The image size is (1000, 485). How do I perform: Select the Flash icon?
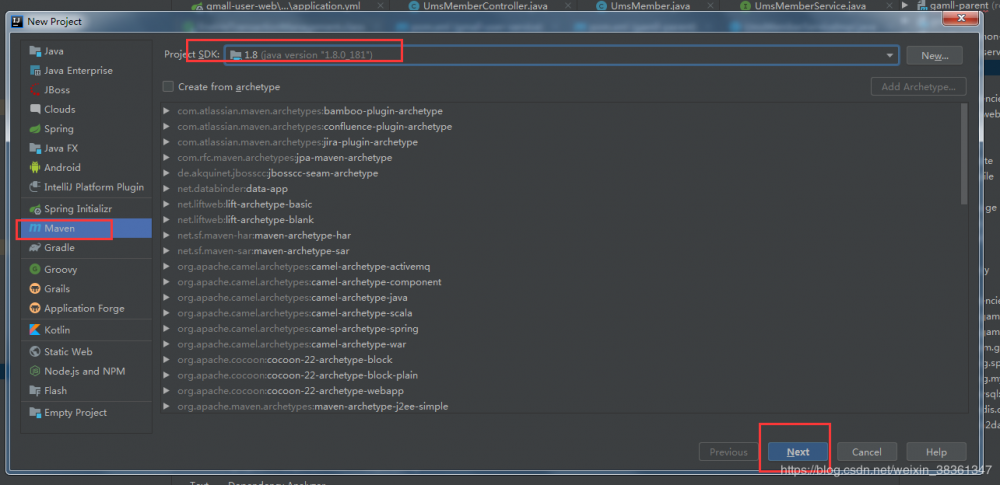34,391
